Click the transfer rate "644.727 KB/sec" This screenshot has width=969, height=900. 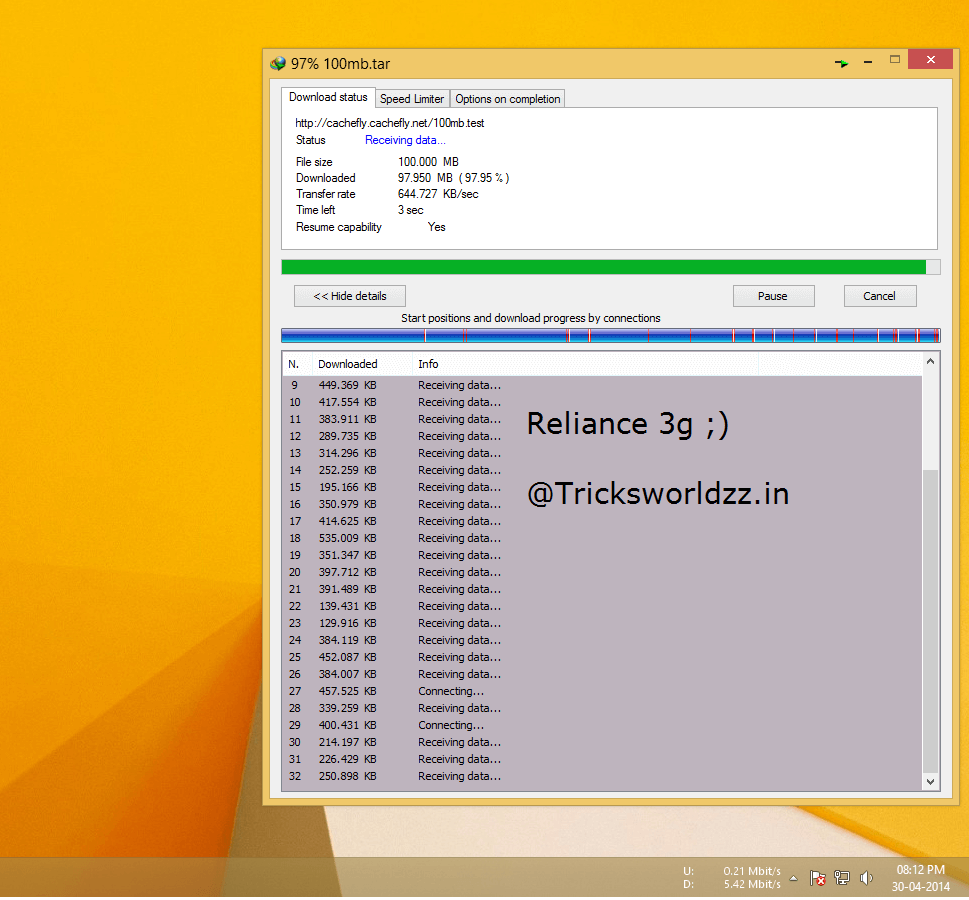438,194
